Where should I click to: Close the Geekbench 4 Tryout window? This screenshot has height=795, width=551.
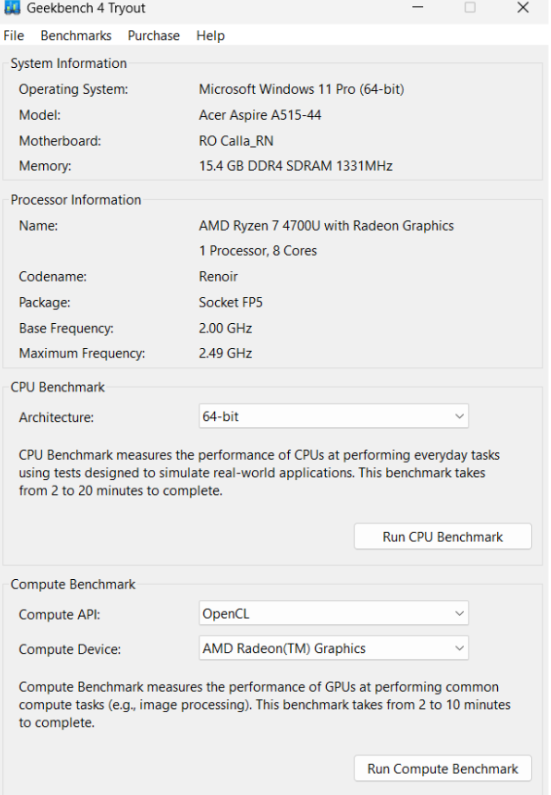523,7
